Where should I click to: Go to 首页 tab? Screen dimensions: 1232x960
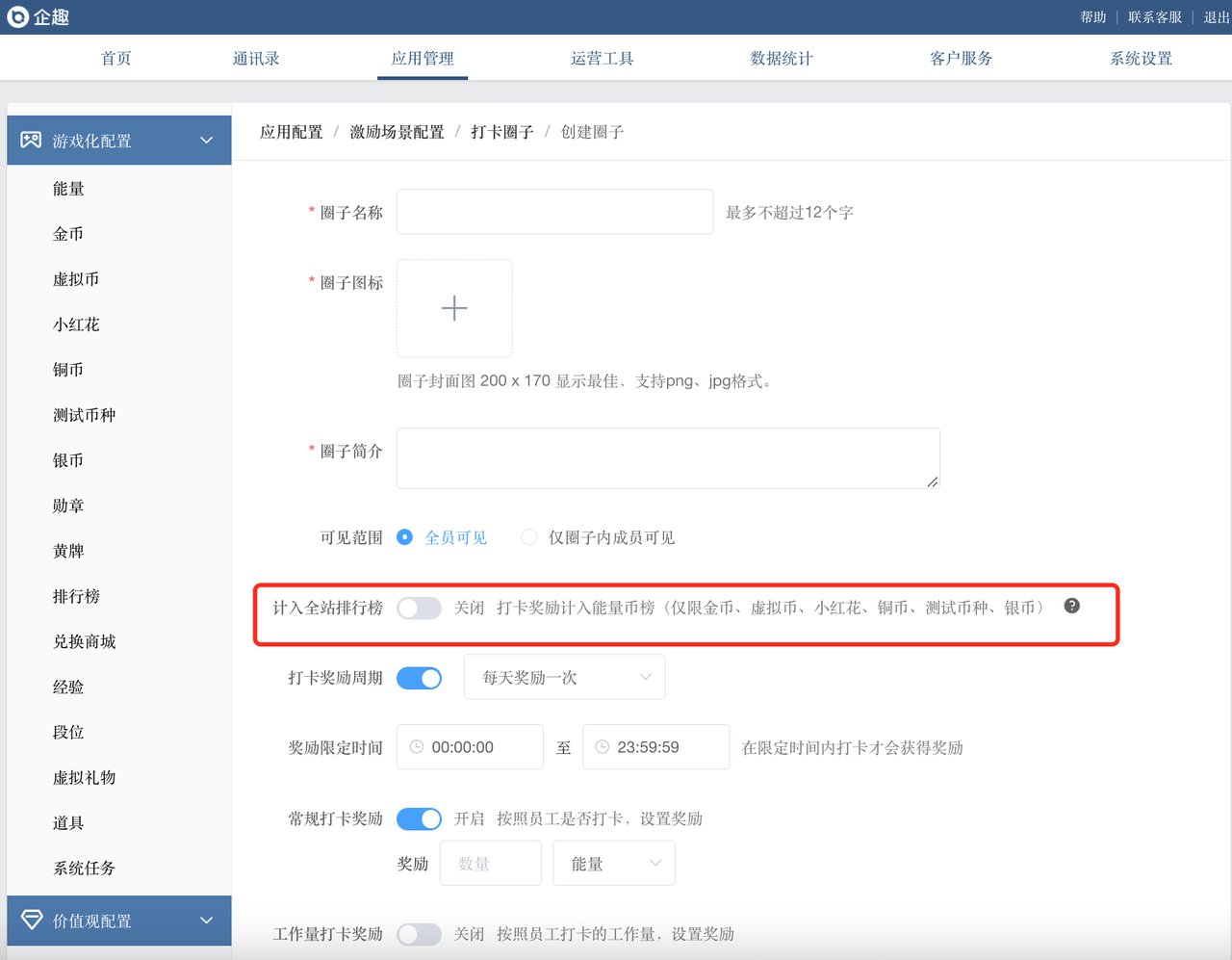click(116, 59)
